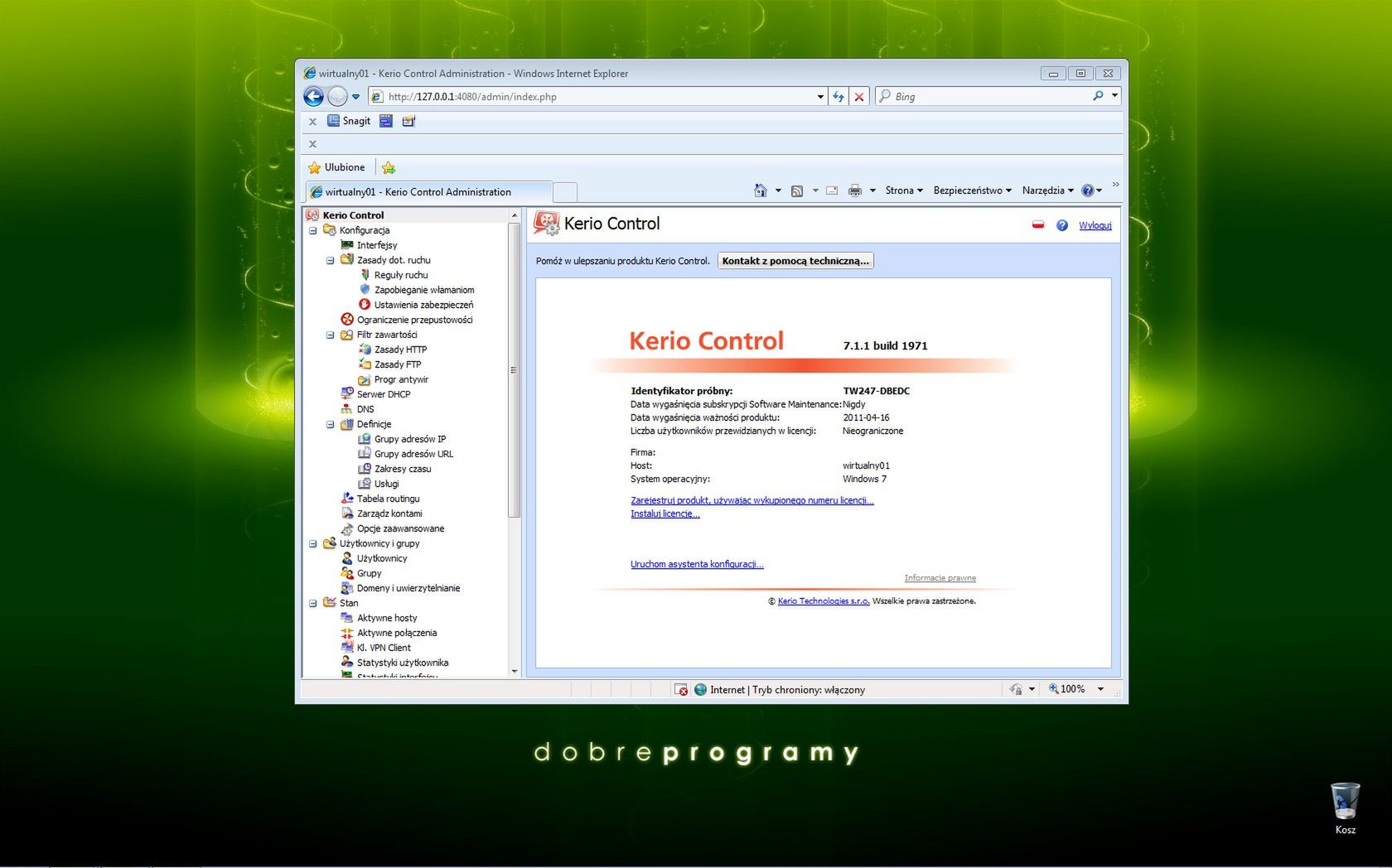Open the Narzędzia menu
Screen dimensions: 1392x868
click(1048, 190)
